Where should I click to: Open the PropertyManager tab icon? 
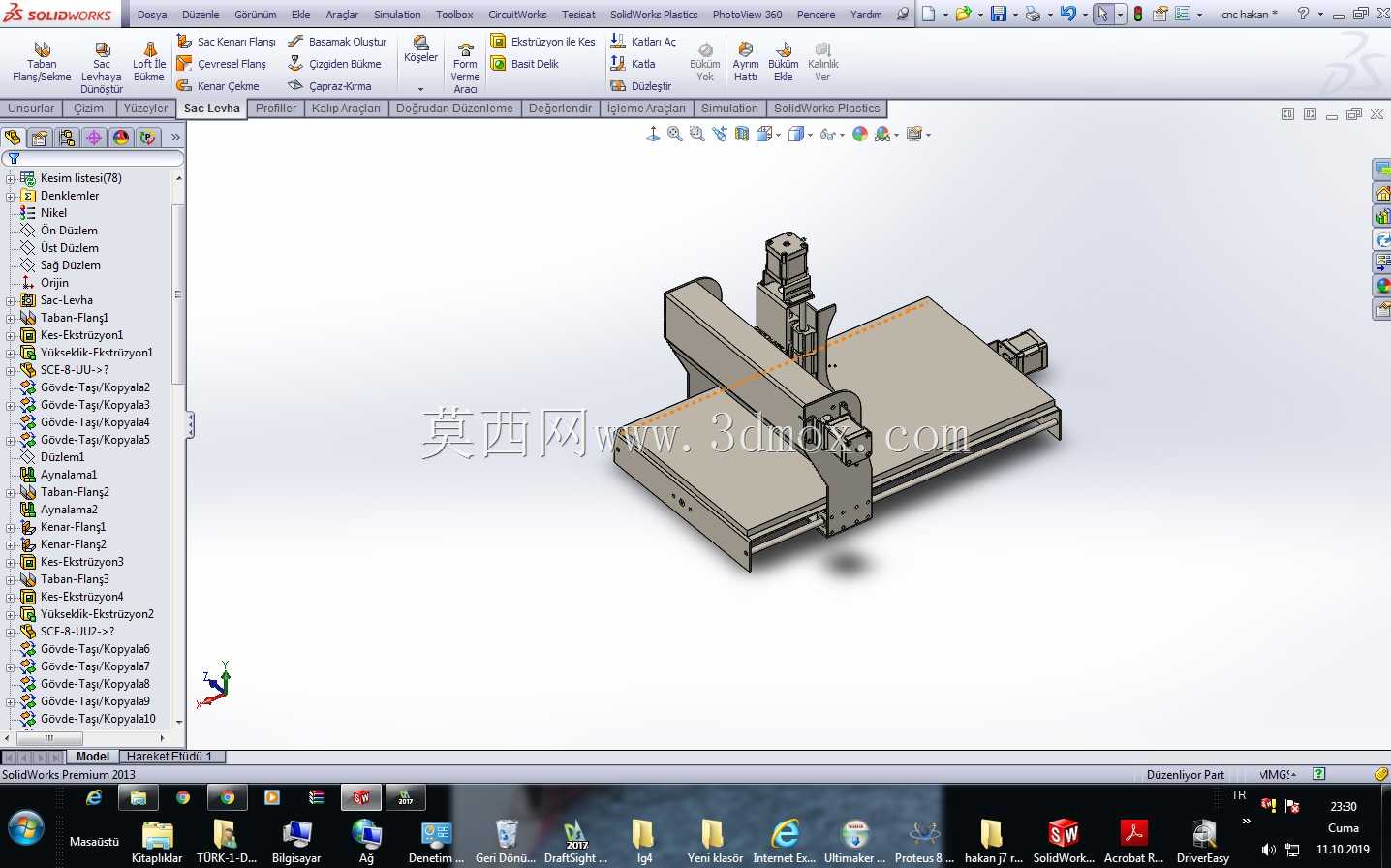[40, 138]
